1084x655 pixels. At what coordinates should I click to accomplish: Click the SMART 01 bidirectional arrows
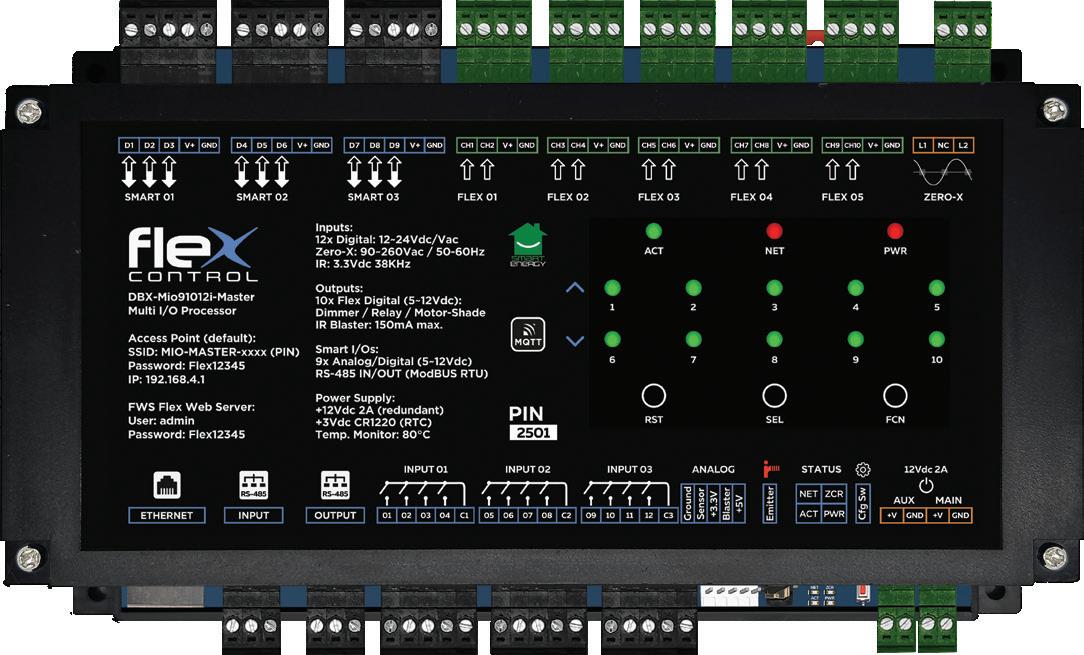(149, 172)
